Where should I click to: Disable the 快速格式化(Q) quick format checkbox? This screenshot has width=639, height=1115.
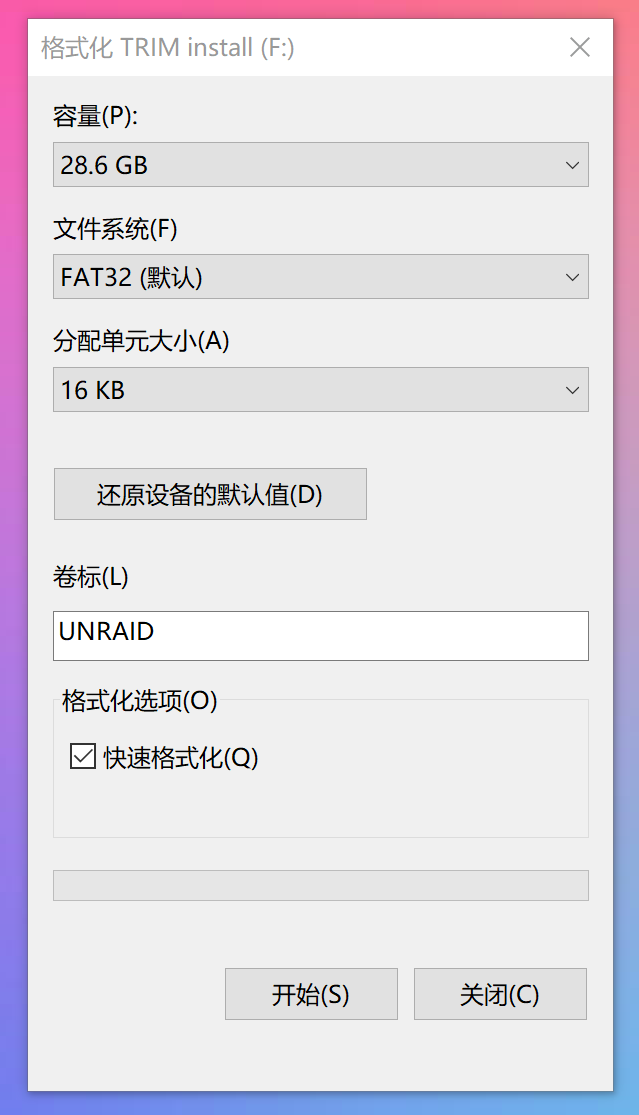coord(82,757)
